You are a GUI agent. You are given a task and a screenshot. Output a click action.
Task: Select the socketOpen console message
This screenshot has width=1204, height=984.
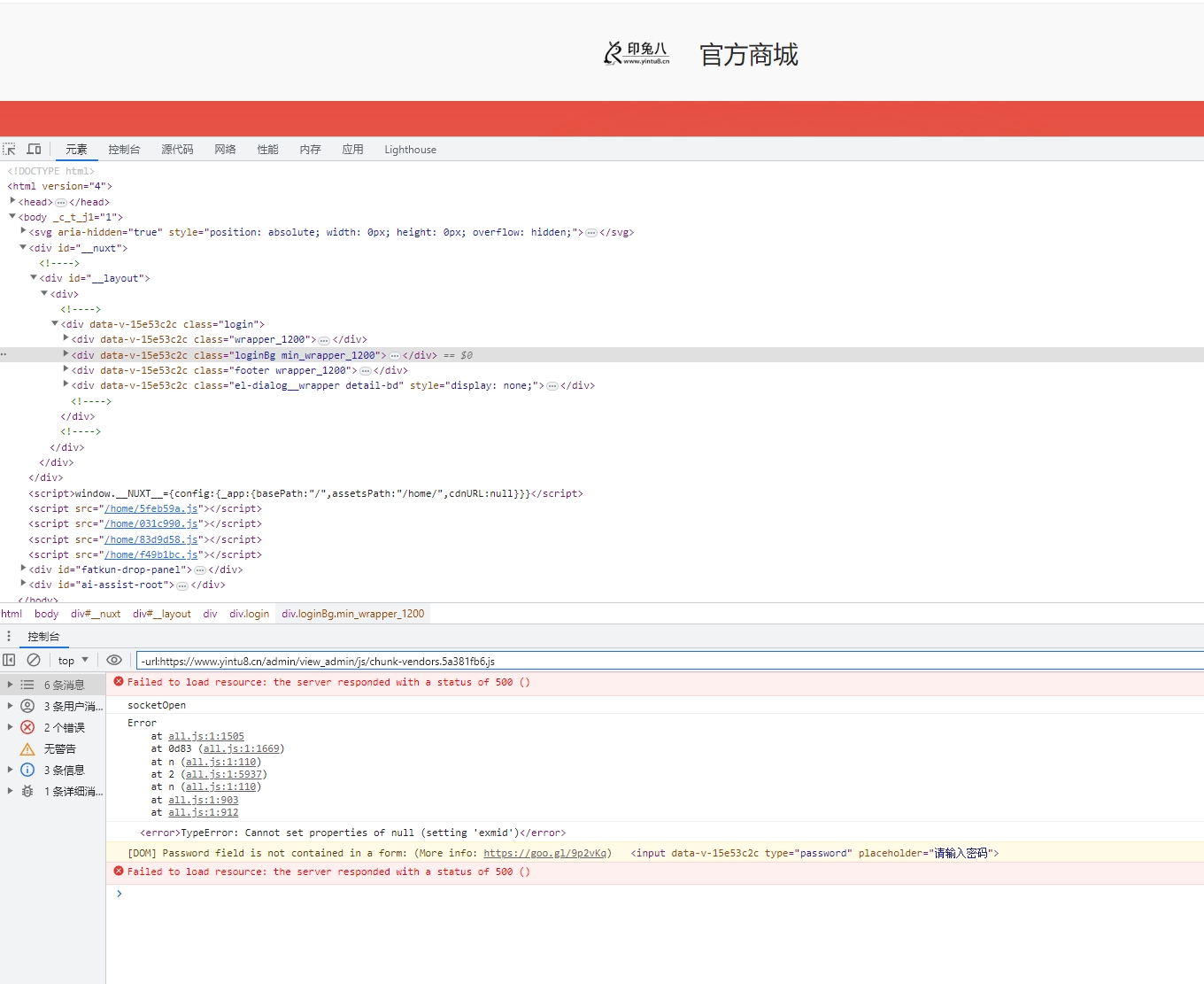tap(157, 705)
